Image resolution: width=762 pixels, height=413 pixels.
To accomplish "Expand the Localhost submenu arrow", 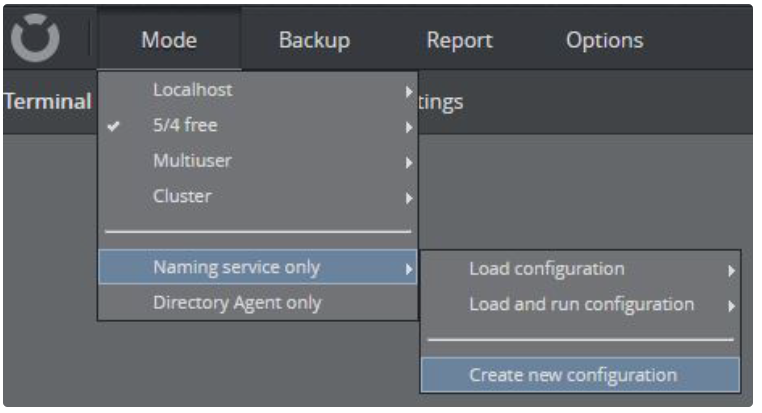I will pyautogui.click(x=409, y=91).
